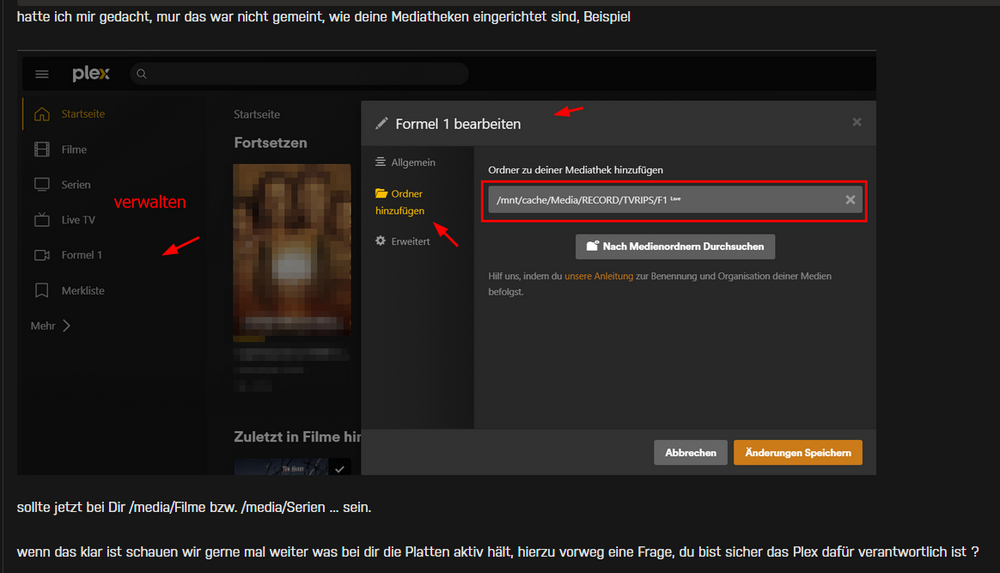The width and height of the screenshot is (1000, 573).
Task: Click Änderungen Speichern button
Action: pyautogui.click(x=798, y=452)
